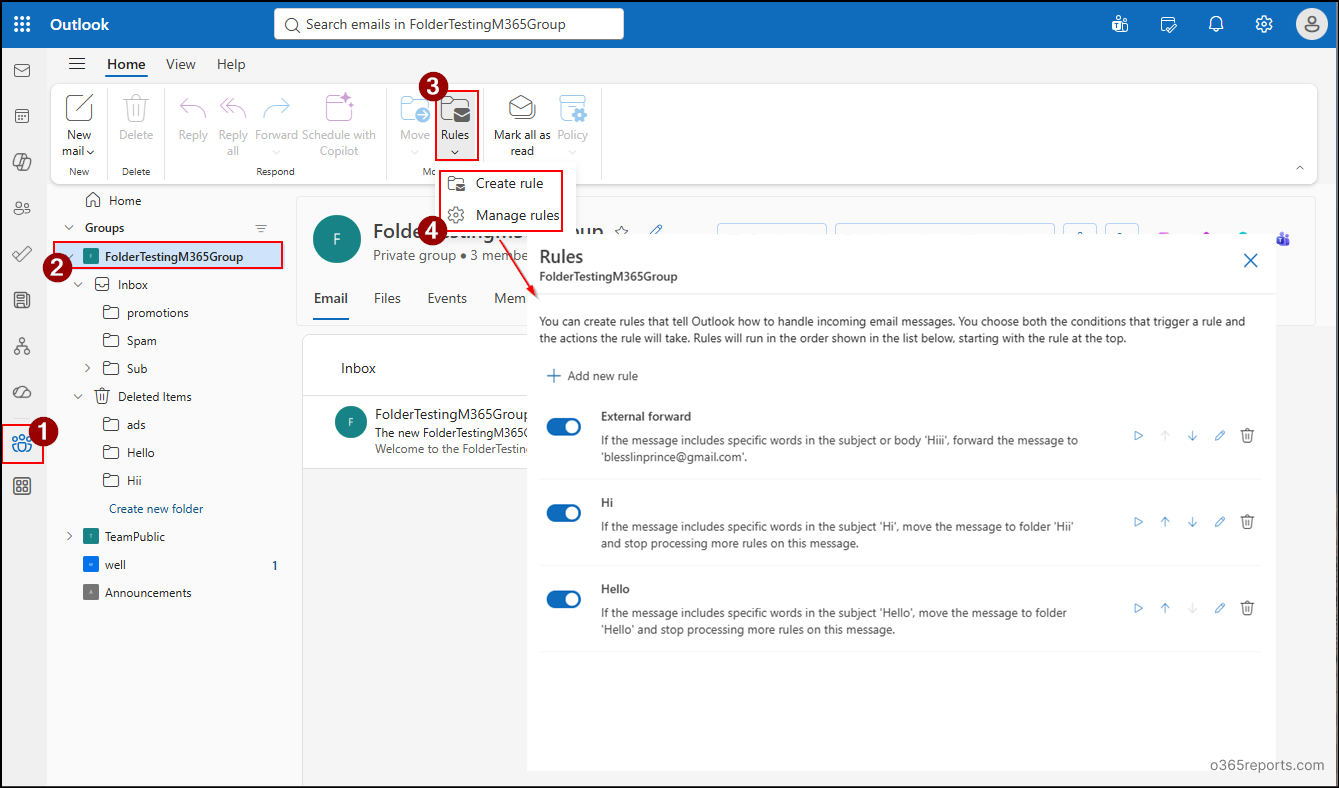Open the New mail dropdown arrow
The width and height of the screenshot is (1339, 788).
pos(90,152)
